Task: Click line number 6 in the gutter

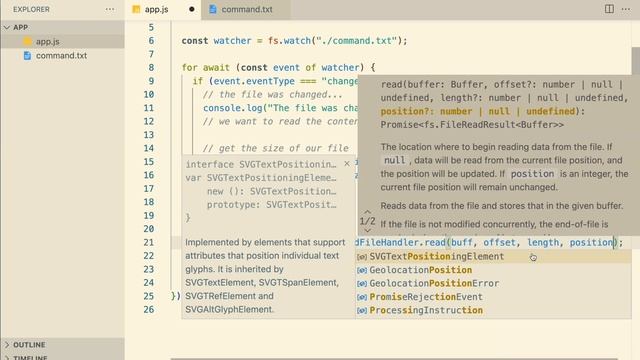Action: pyautogui.click(x=151, y=41)
